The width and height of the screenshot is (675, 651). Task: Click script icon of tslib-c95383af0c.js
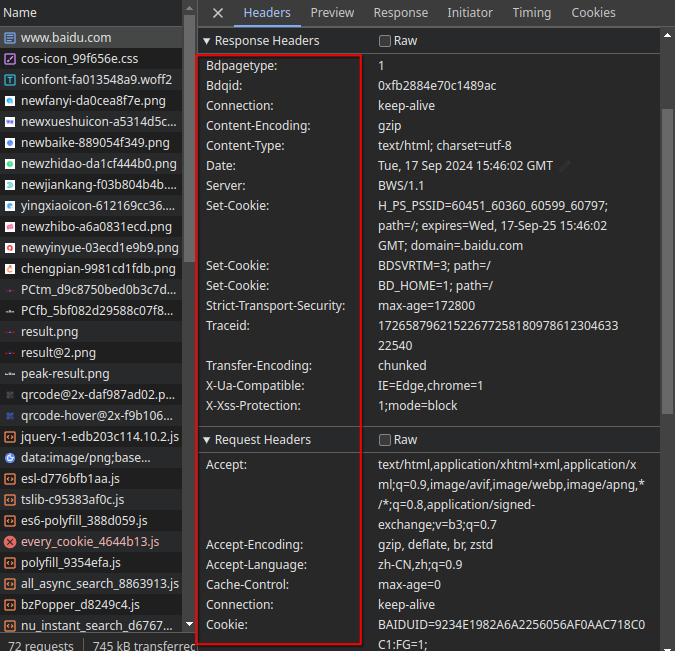click(x=10, y=500)
